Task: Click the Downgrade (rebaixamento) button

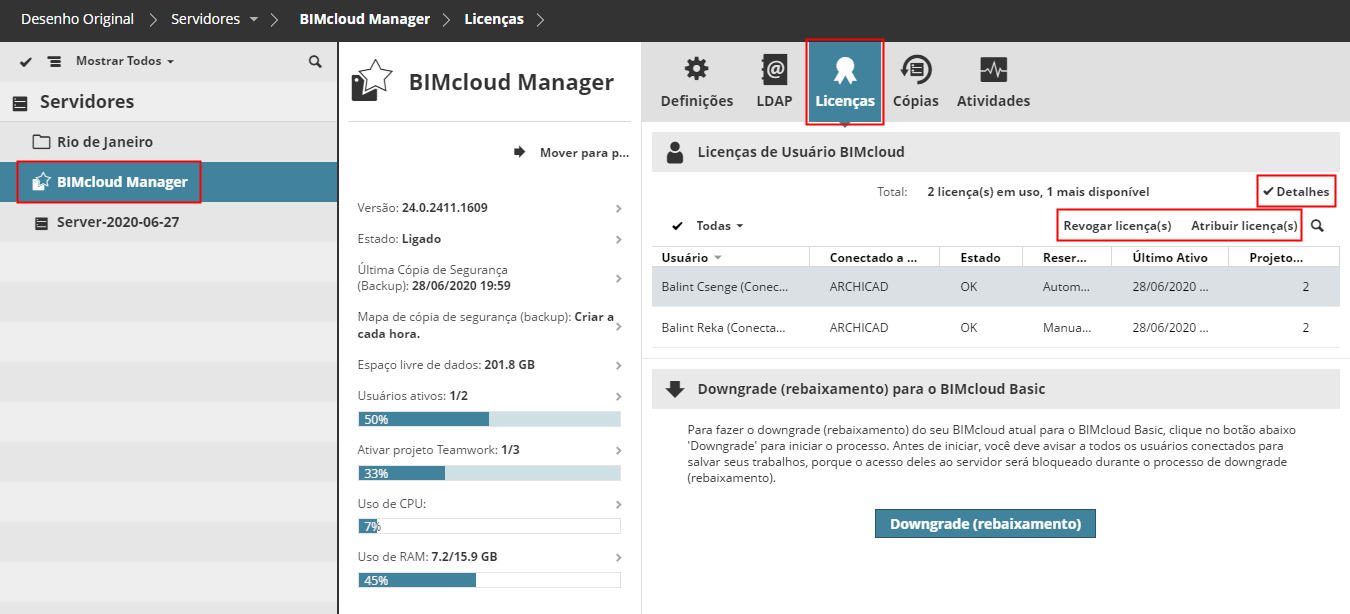Action: click(x=985, y=524)
